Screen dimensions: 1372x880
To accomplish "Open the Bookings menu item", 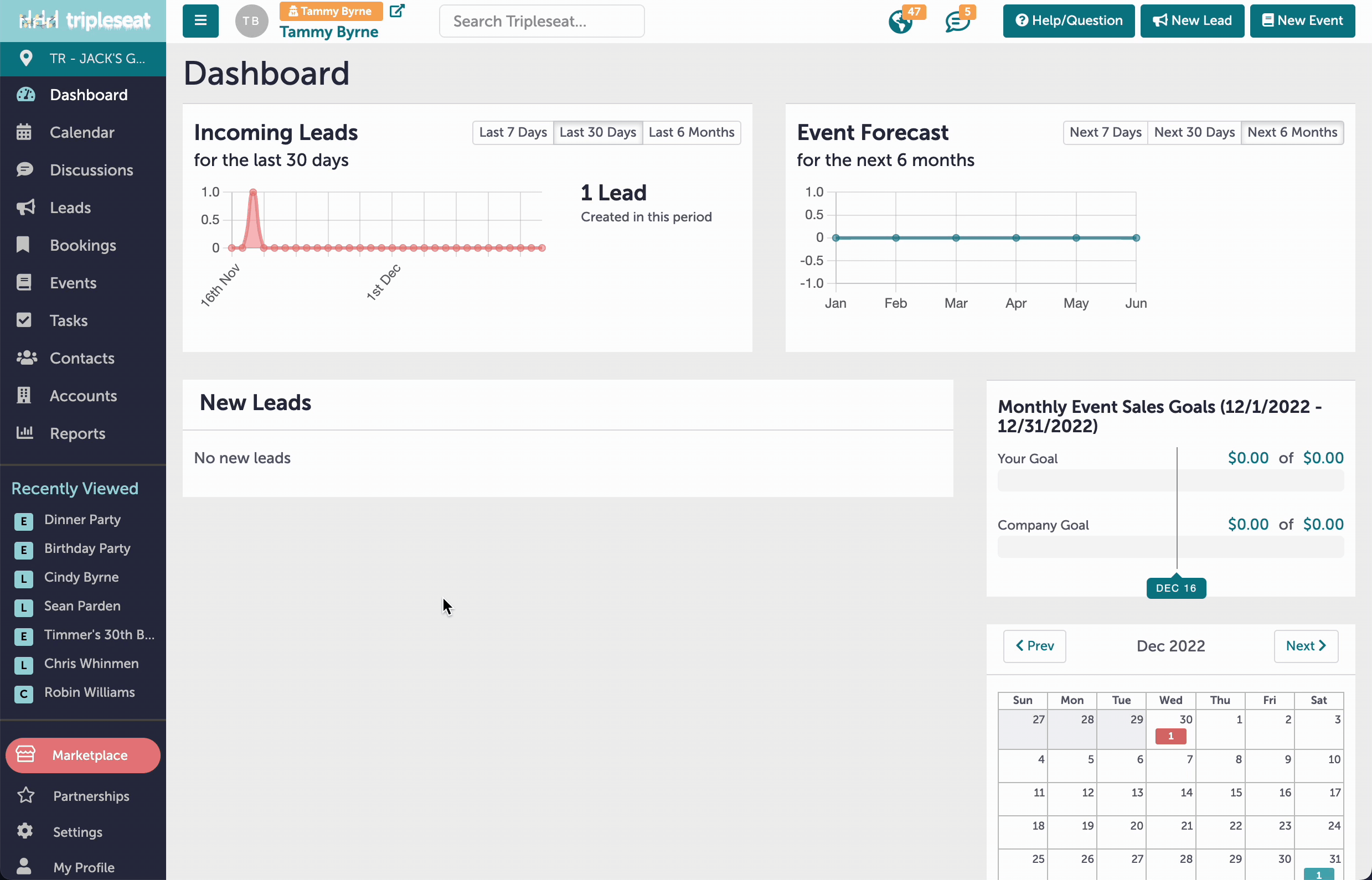I will coord(83,245).
